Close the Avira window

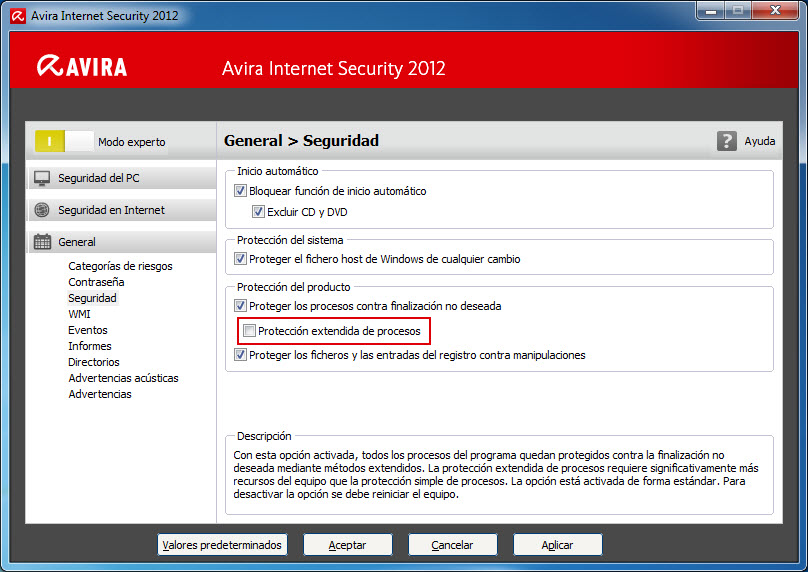click(776, 10)
